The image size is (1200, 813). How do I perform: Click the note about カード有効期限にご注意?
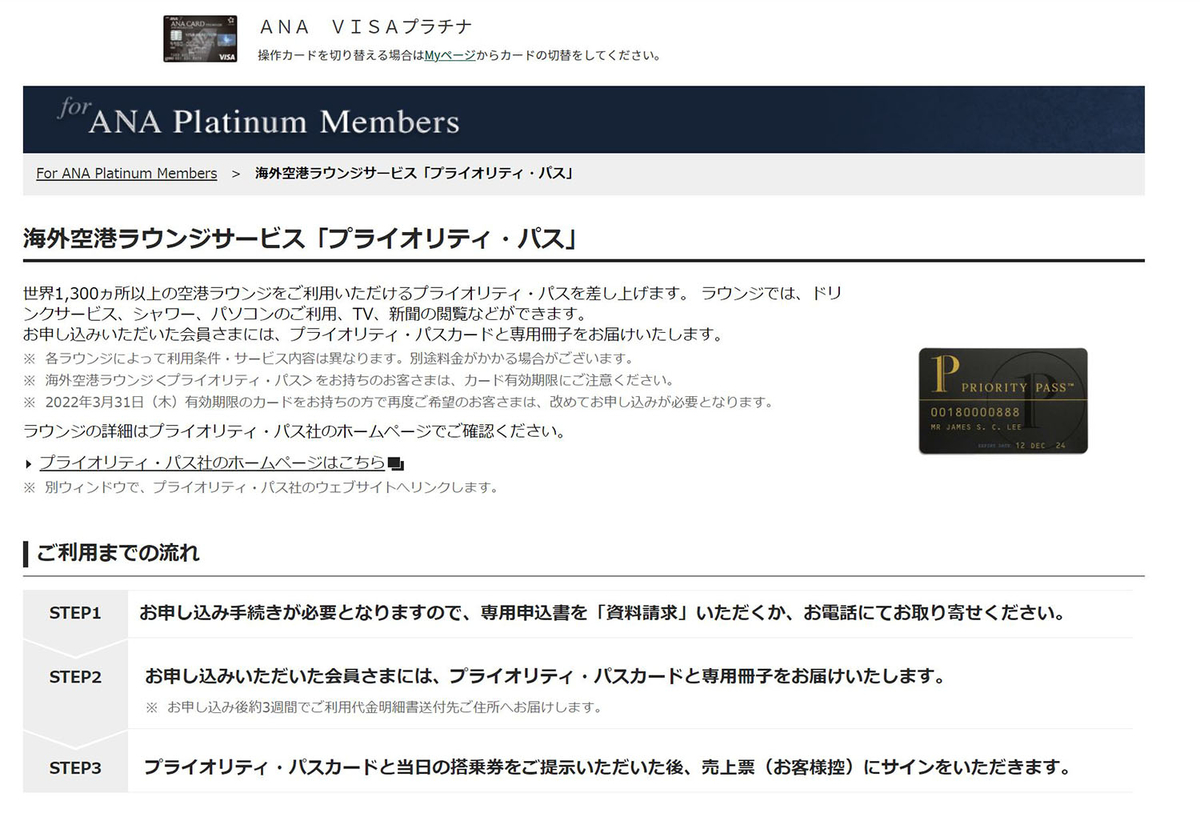348,380
